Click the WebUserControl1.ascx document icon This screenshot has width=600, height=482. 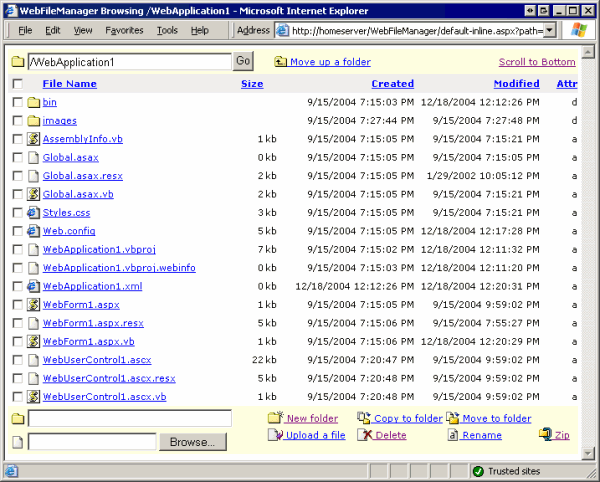[x=34, y=360]
